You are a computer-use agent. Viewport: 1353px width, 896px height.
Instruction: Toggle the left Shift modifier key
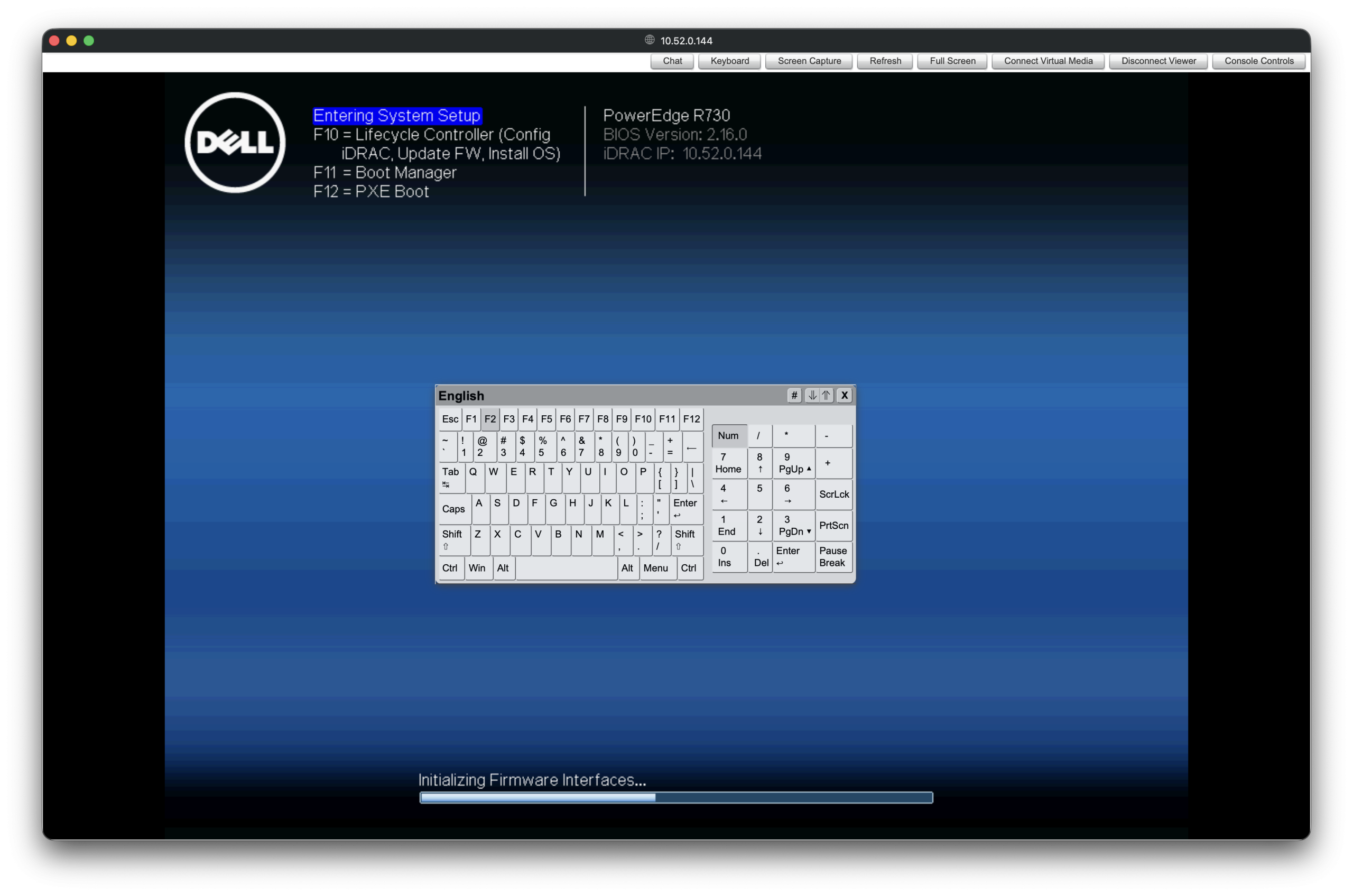(x=453, y=539)
